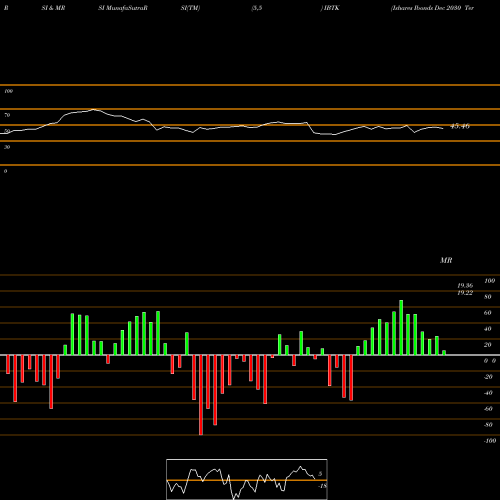This screenshot has height=500, width=500.
Task: Click the -20 label on MR axis
Action: click(488, 377)
